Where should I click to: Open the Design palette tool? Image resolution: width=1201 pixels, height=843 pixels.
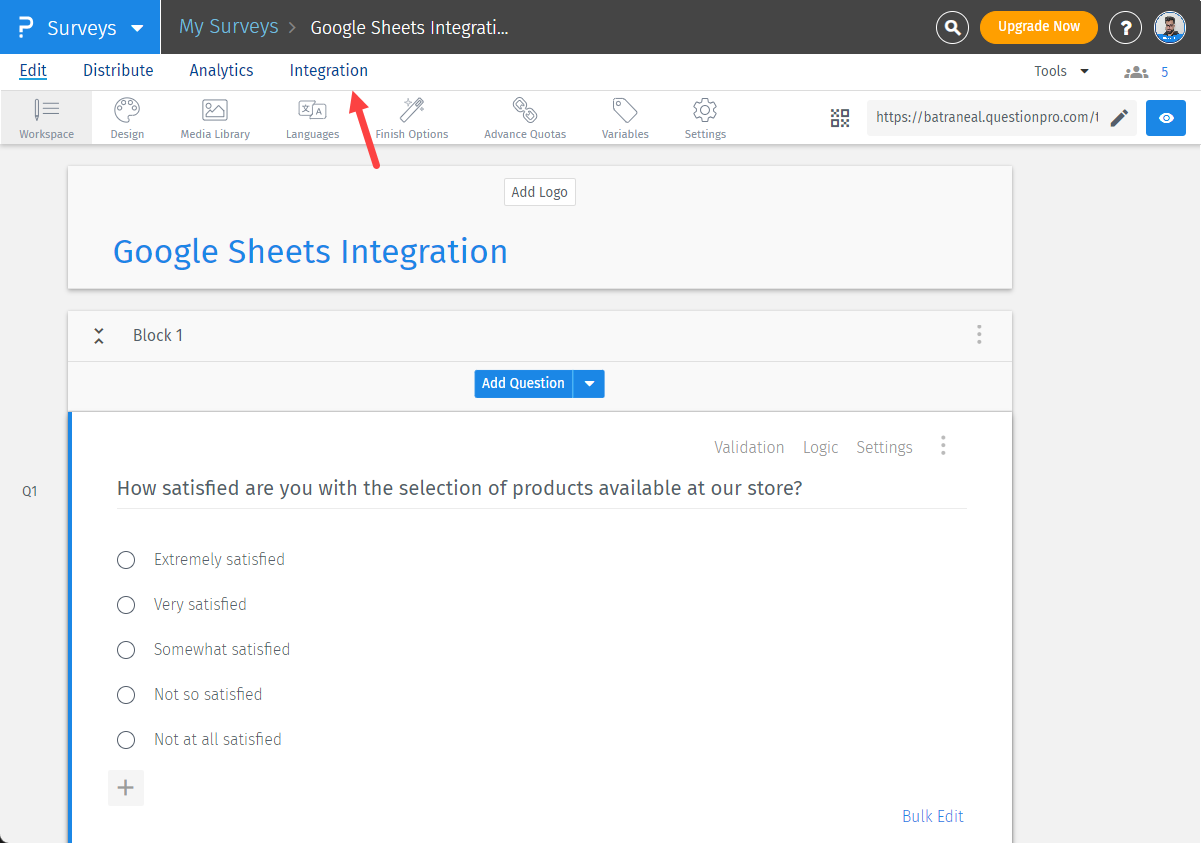pyautogui.click(x=127, y=118)
